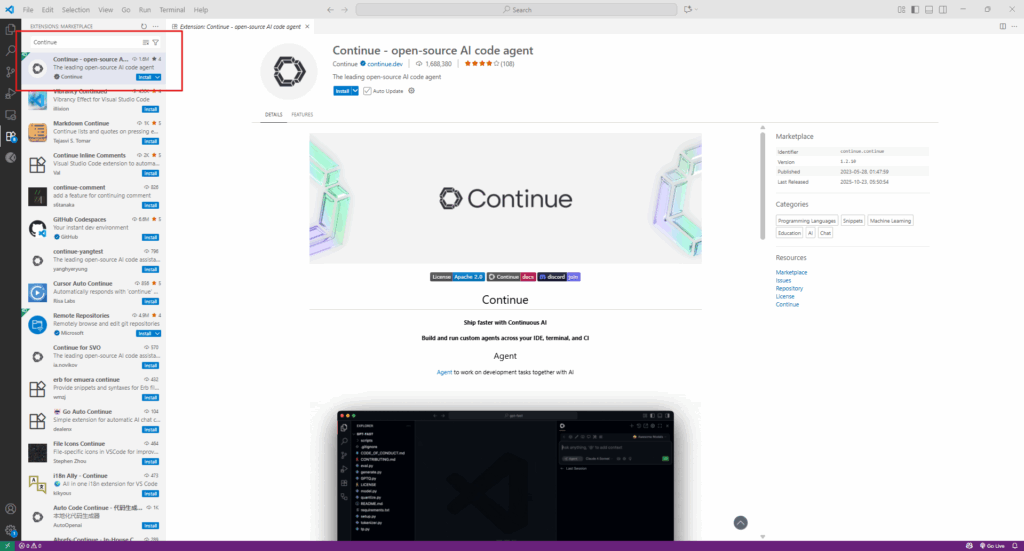Open editor more actions ellipsis menu

1014,26
